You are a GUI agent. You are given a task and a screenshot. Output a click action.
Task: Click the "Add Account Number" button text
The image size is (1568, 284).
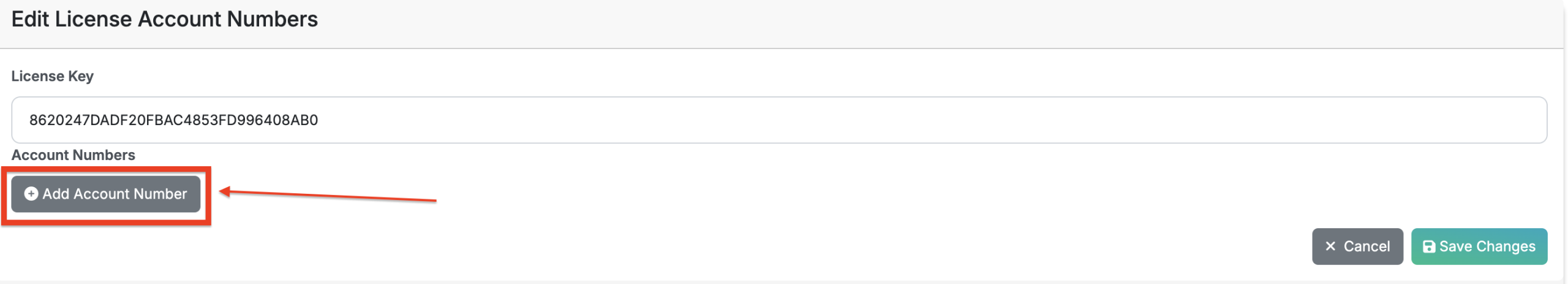[115, 194]
